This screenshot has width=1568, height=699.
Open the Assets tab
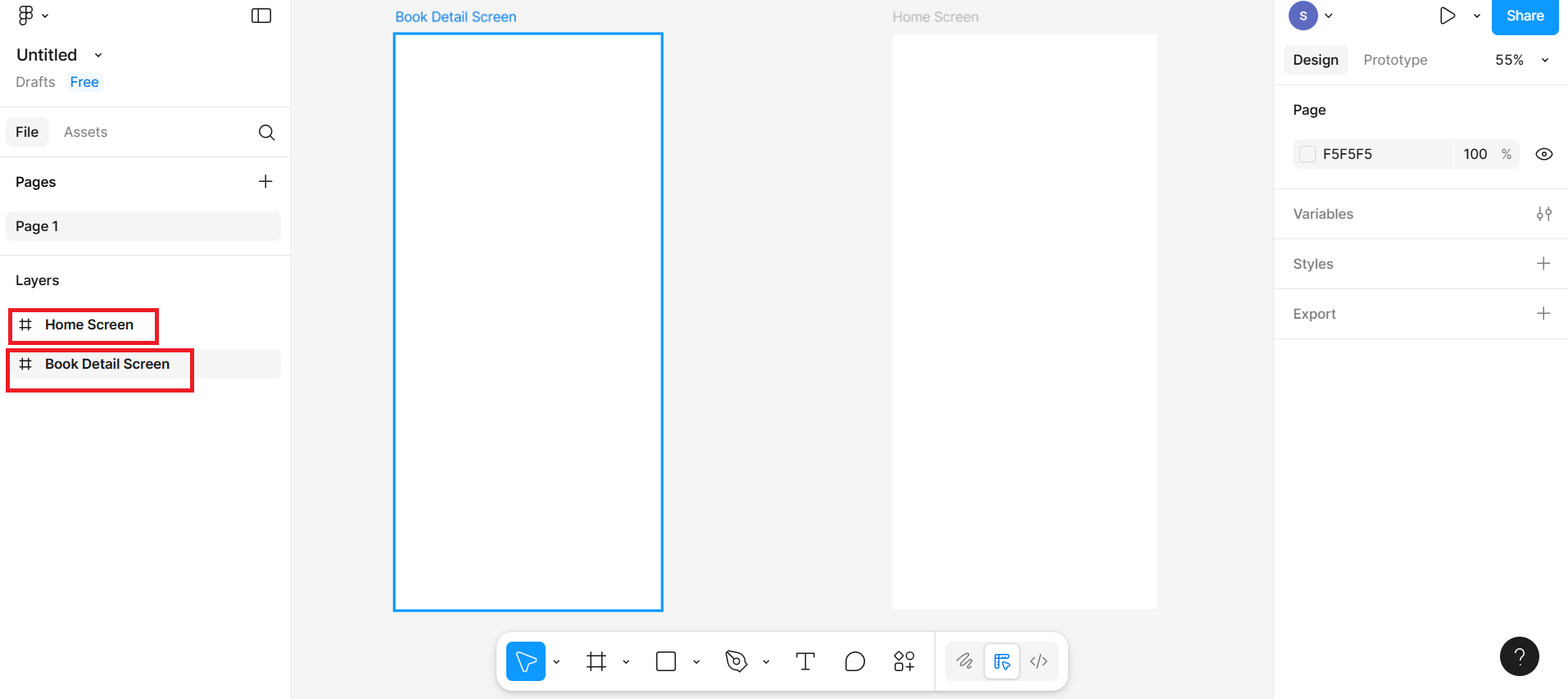85,132
